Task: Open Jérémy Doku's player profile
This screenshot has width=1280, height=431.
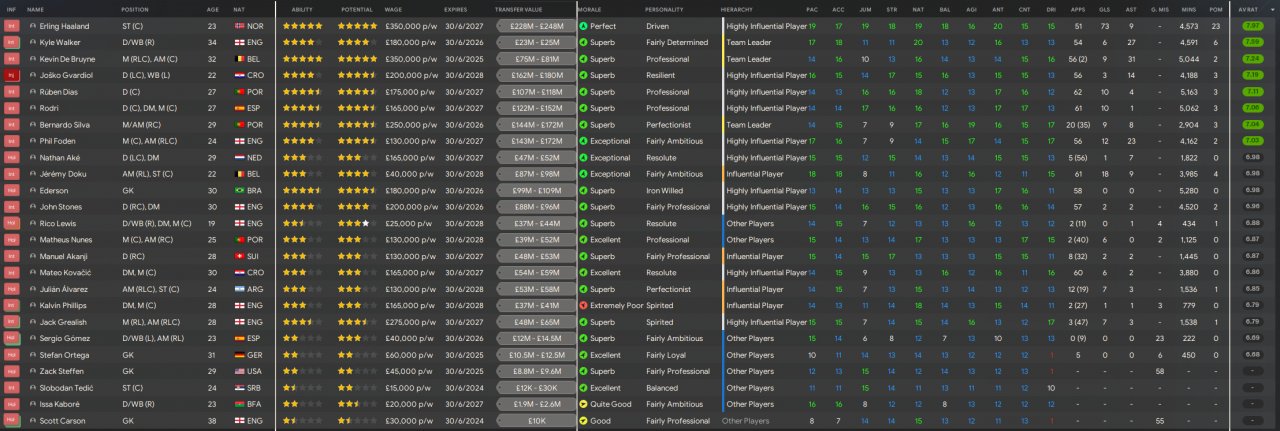Action: tap(65, 174)
